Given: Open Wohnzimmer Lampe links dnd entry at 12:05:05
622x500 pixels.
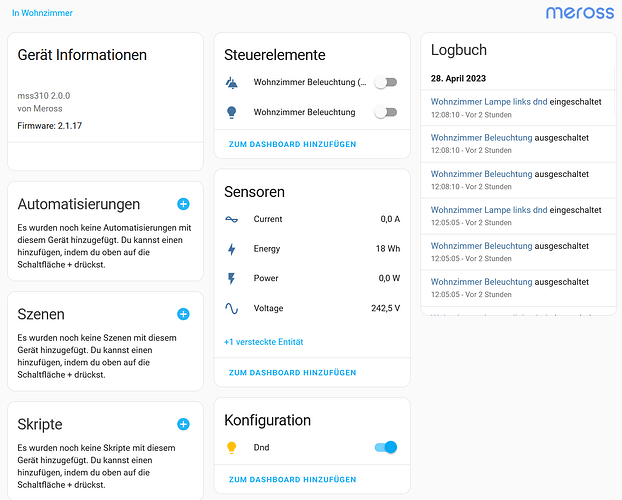Looking at the screenshot, I should click(x=489, y=210).
